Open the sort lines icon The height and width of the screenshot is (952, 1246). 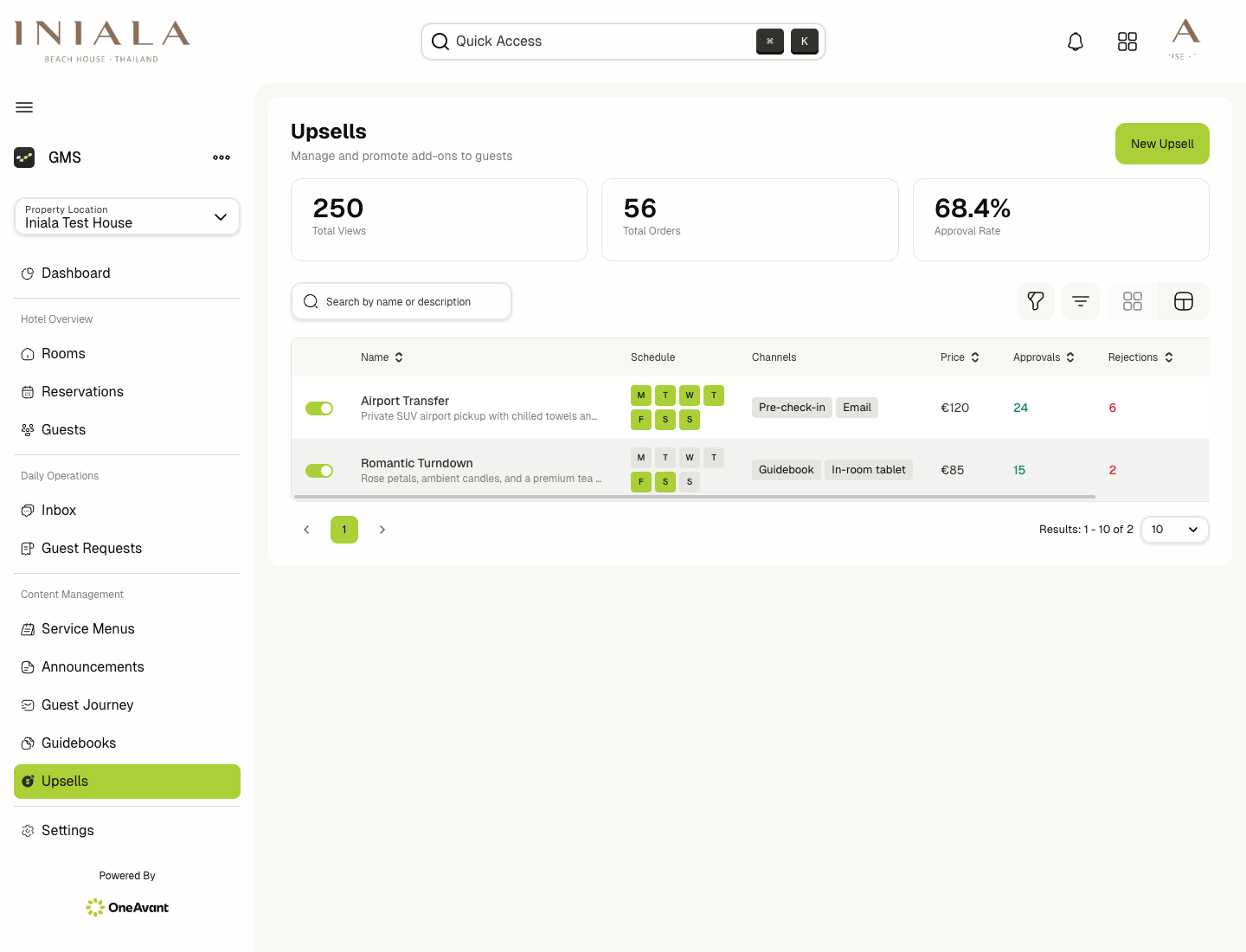(x=1081, y=301)
